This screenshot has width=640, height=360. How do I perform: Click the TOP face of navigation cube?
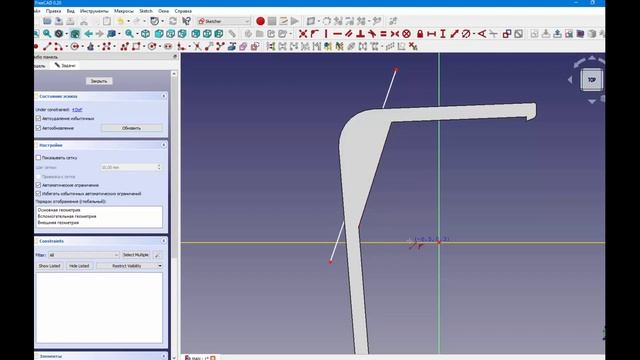(x=591, y=80)
